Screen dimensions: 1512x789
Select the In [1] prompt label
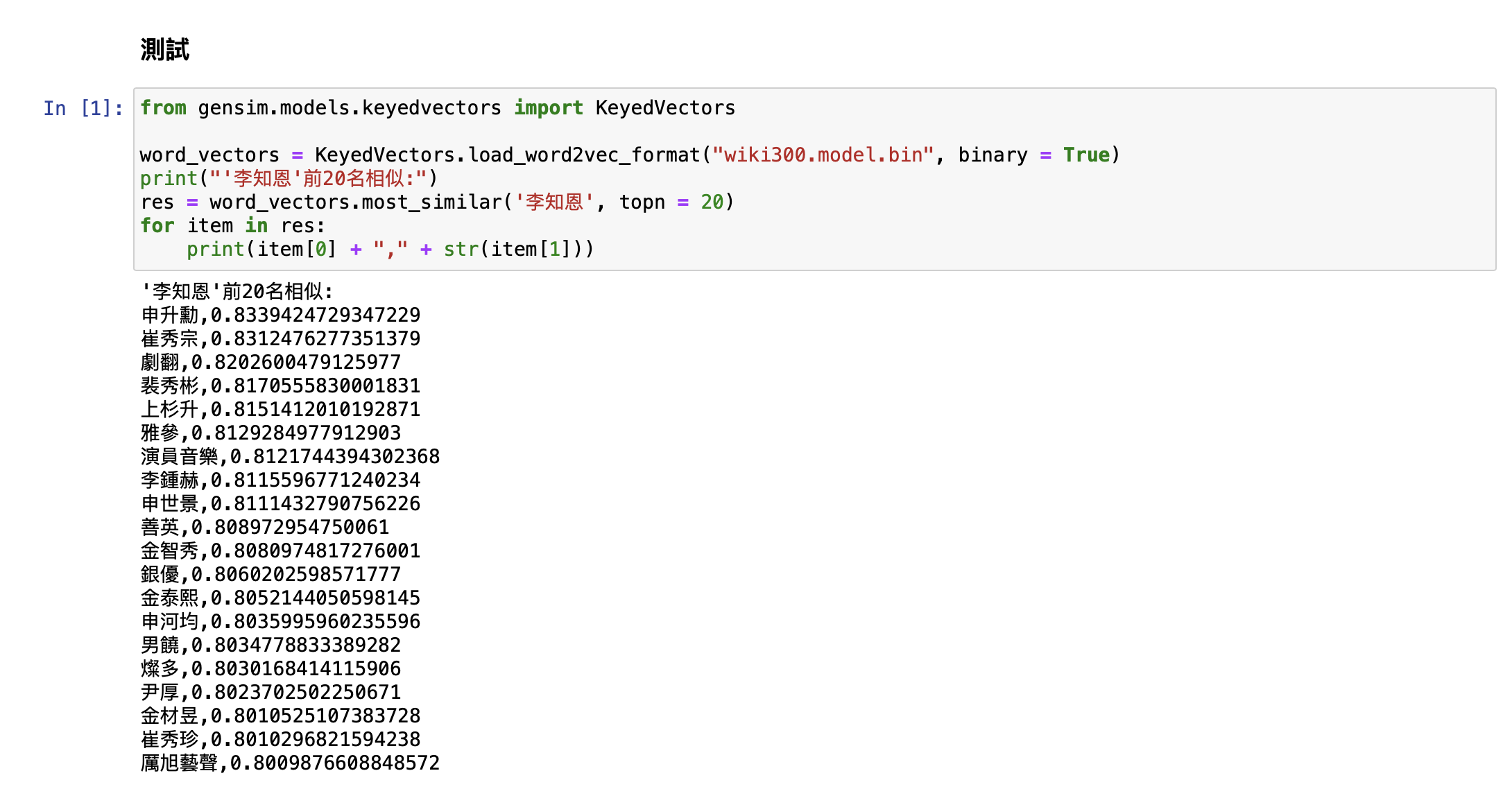click(x=82, y=107)
